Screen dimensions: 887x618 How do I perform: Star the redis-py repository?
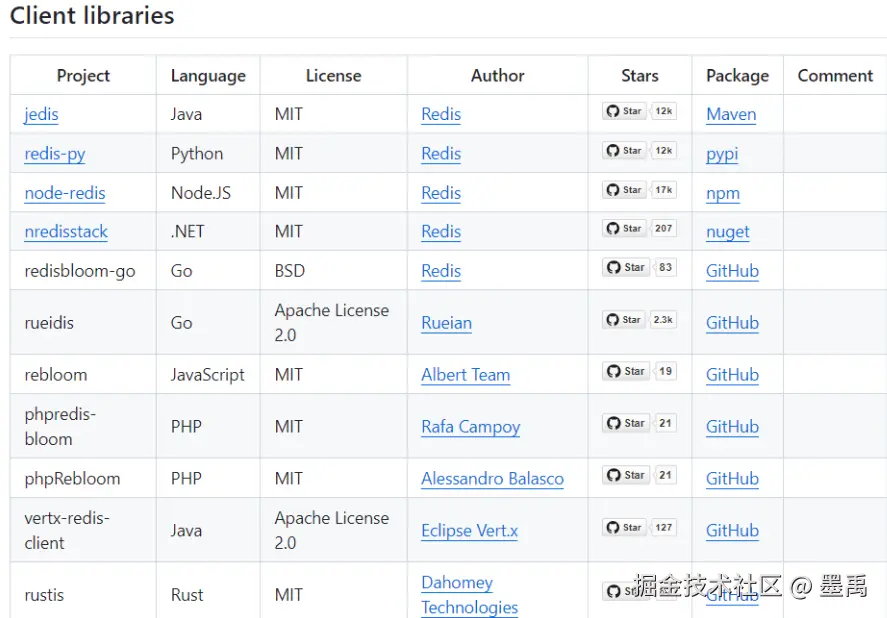(x=625, y=150)
